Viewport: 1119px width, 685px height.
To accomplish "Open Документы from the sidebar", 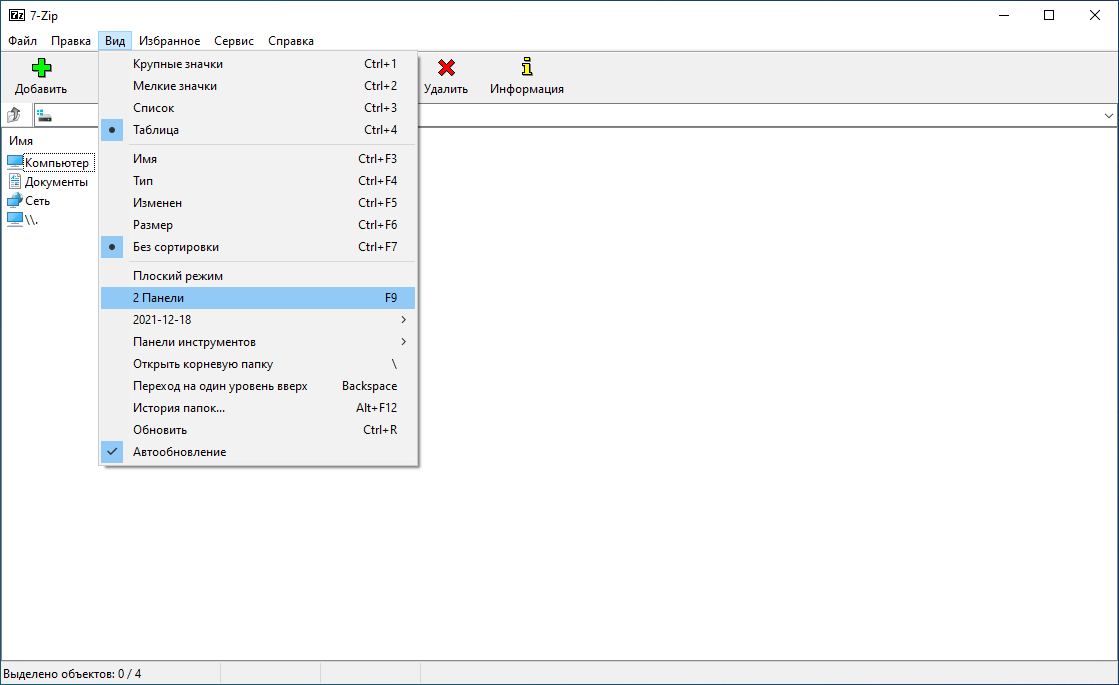I will (x=57, y=181).
